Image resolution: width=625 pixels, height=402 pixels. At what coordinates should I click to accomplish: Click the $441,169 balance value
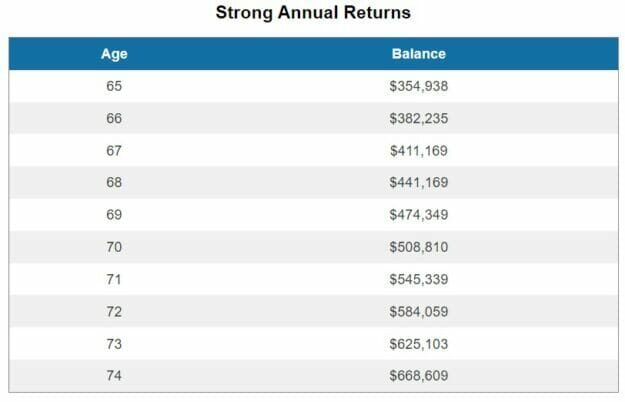coord(418,182)
